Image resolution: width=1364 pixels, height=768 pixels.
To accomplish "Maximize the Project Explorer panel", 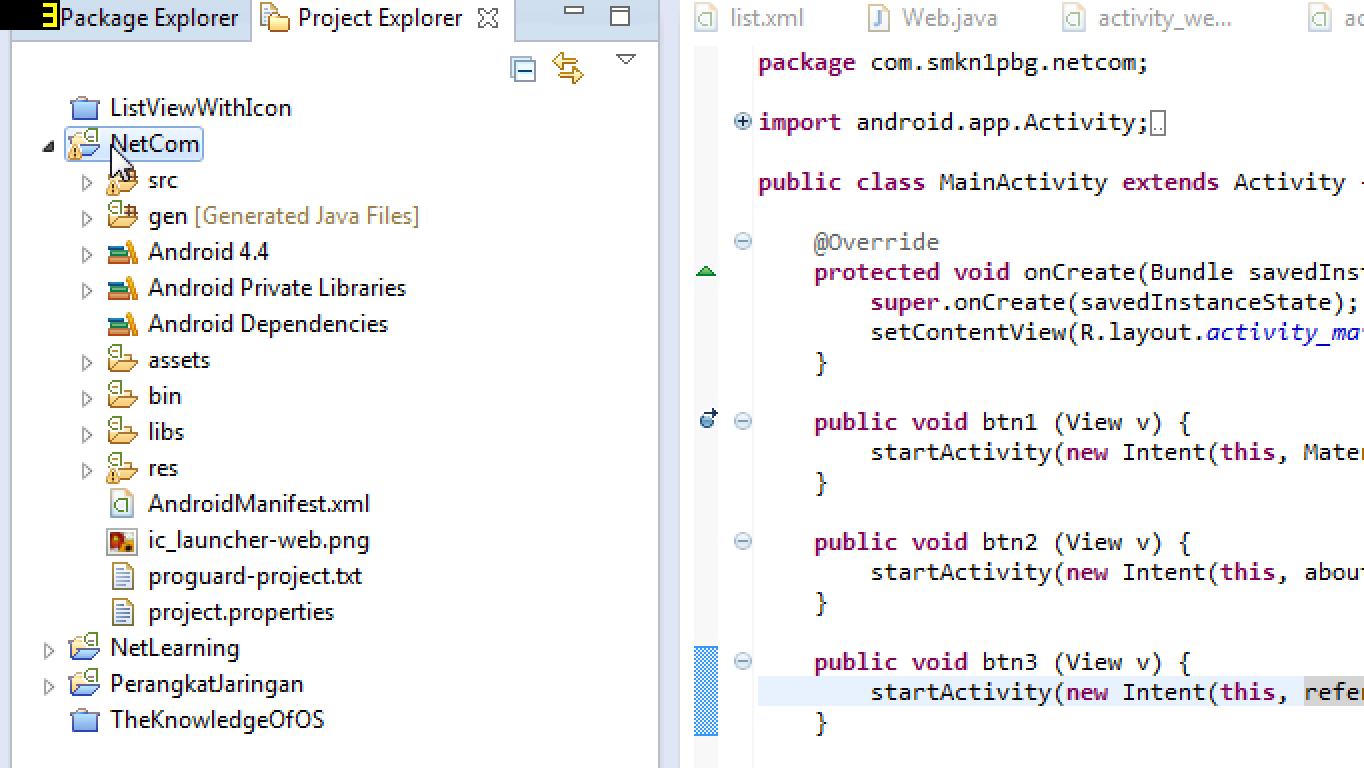I will coord(620,16).
